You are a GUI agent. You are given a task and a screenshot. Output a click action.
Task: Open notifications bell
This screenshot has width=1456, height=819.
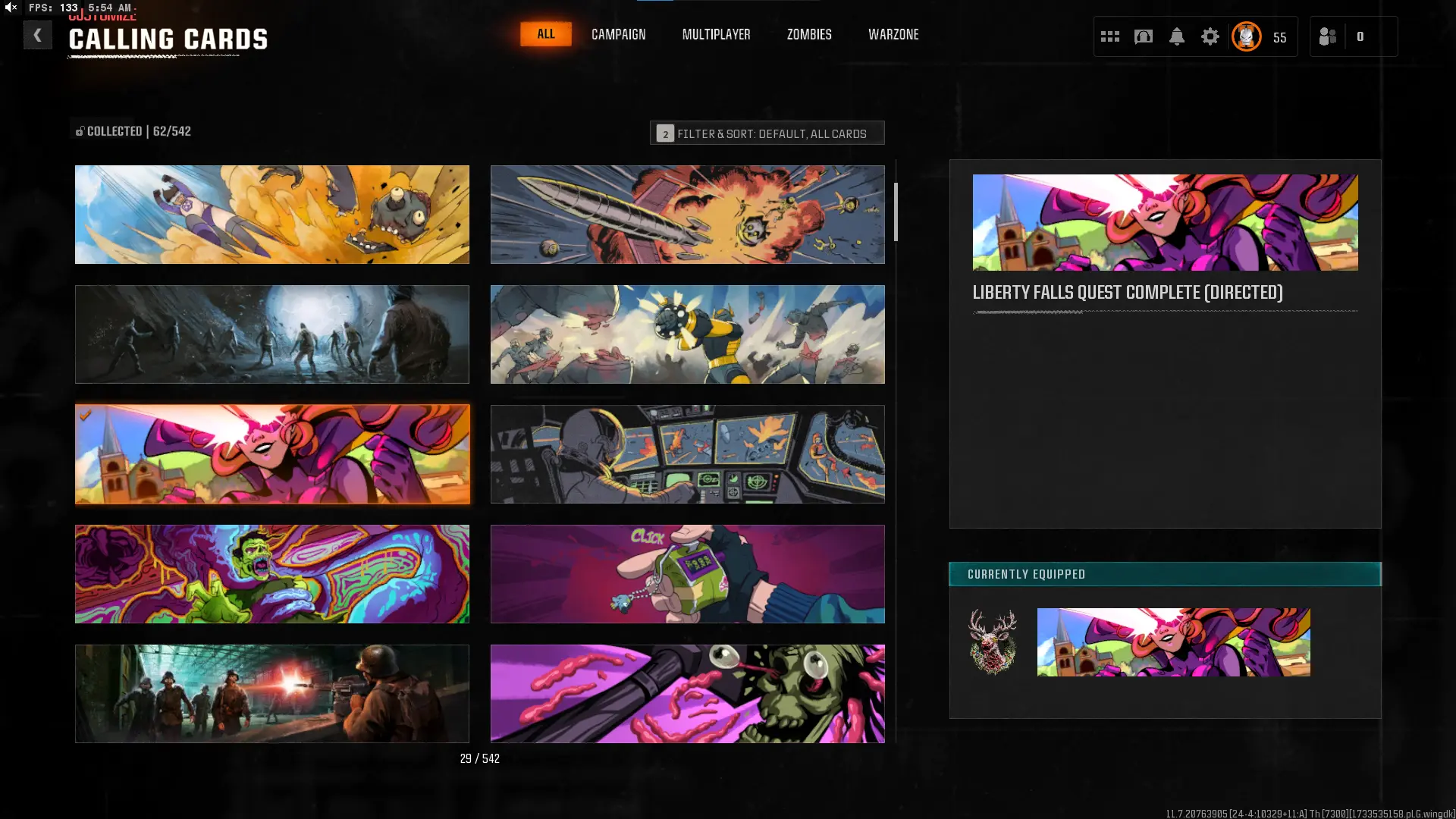1177,36
